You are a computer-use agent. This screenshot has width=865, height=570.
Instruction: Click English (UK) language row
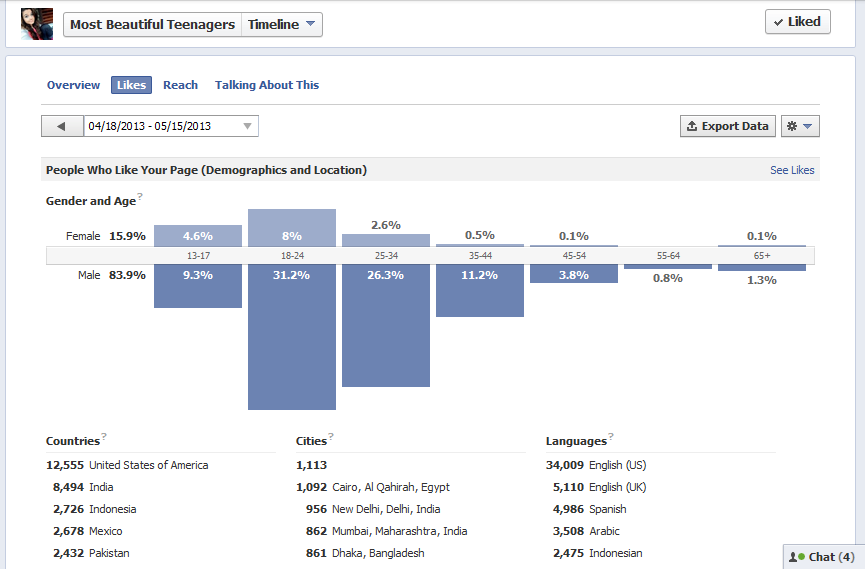point(600,487)
